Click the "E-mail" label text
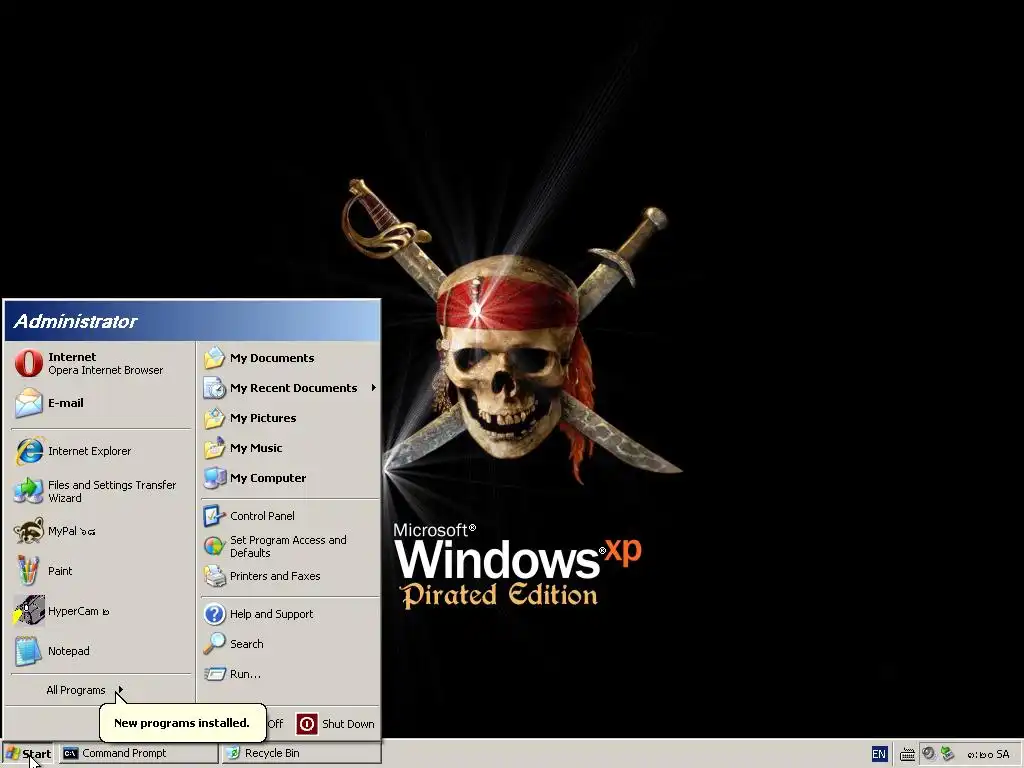Screen dimensions: 1024x768 pyautogui.click(x=66, y=403)
